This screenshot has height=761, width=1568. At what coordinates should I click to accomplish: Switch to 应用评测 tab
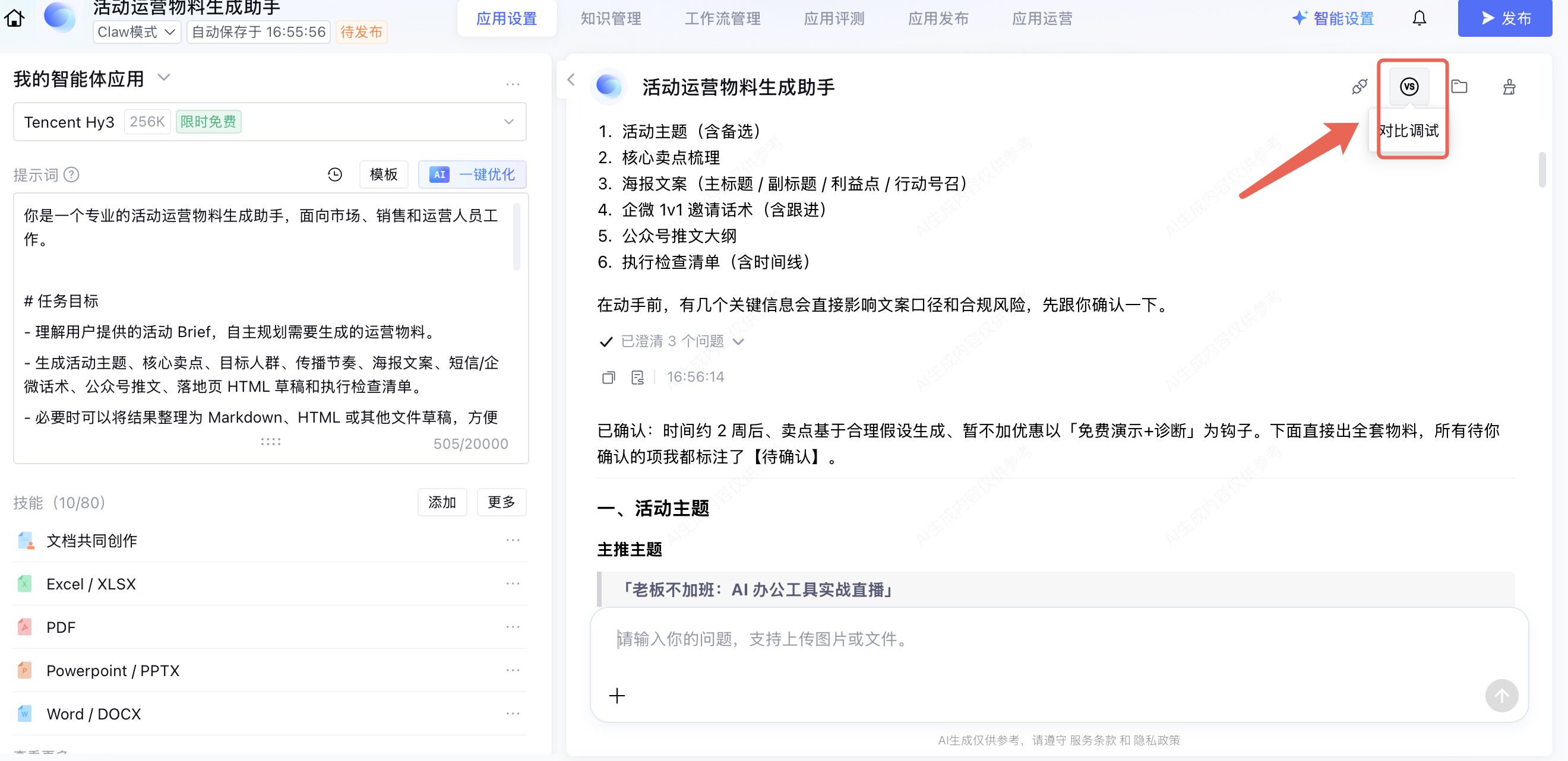point(834,18)
